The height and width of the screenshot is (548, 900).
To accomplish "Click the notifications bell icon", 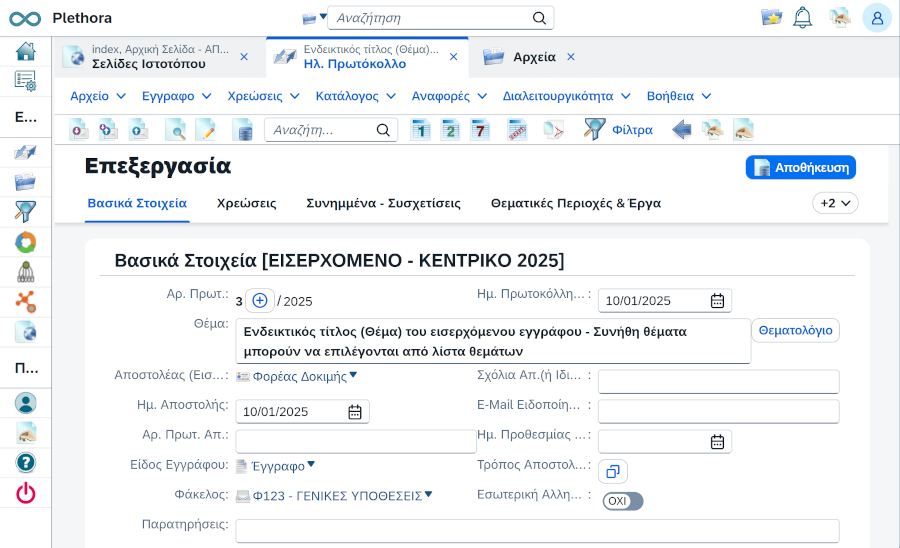I will (x=802, y=18).
